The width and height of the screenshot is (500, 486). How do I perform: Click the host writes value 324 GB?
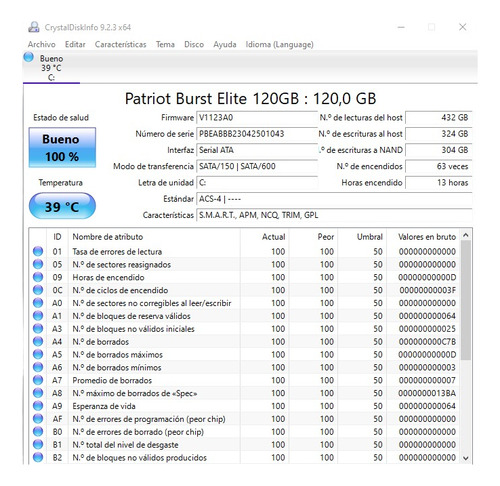point(439,134)
